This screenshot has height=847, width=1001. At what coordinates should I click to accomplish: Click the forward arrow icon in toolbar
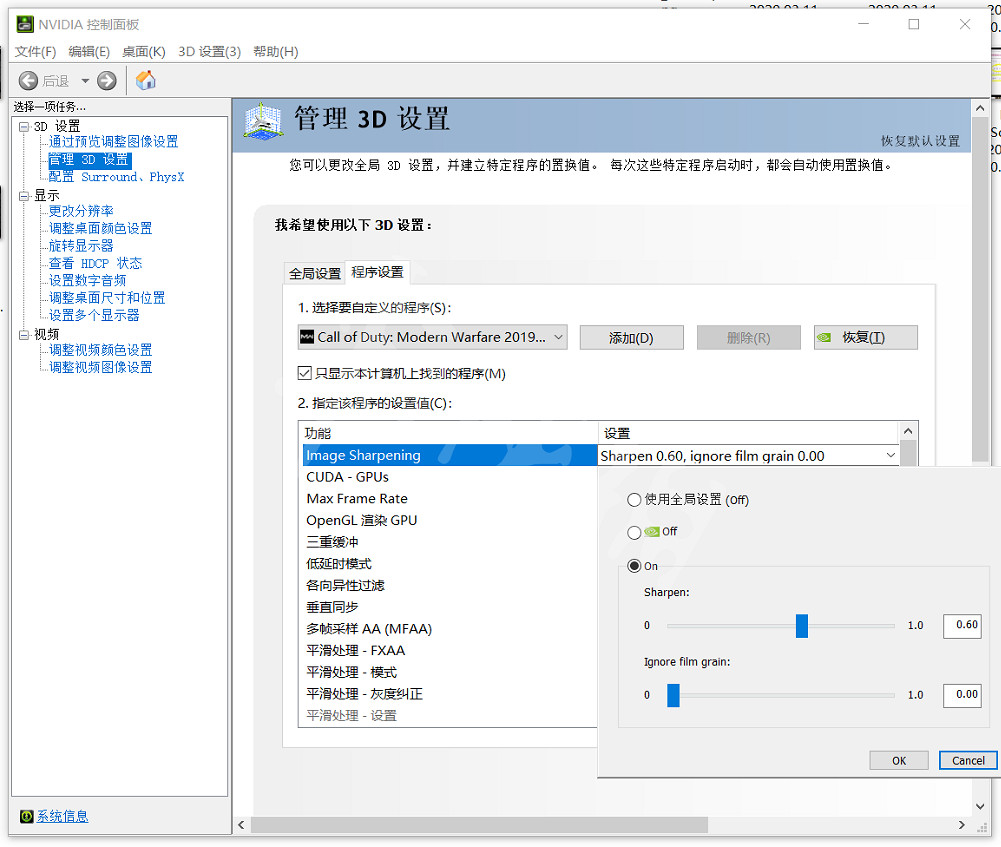point(107,81)
